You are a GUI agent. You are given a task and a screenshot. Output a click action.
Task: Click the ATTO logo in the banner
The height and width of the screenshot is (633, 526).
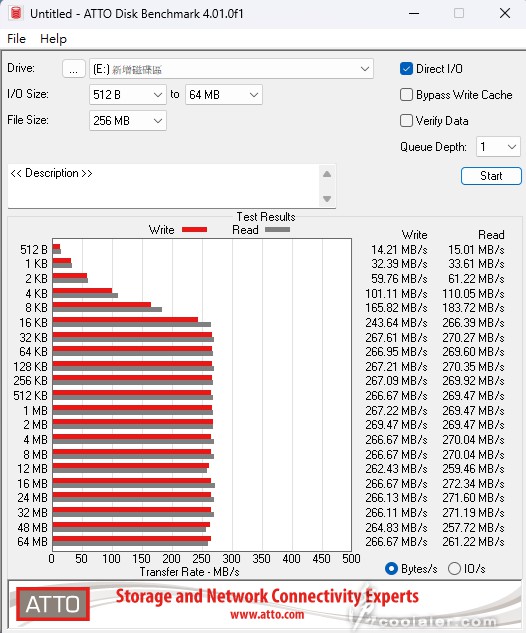pyautogui.click(x=53, y=604)
